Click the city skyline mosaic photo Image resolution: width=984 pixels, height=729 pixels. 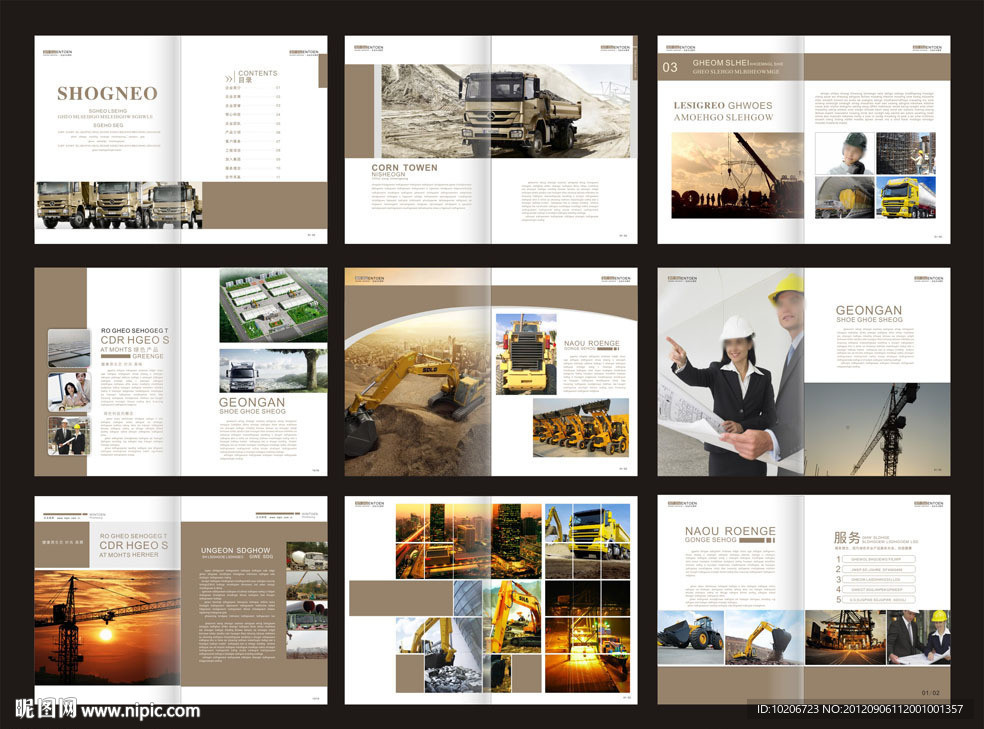(x=468, y=541)
